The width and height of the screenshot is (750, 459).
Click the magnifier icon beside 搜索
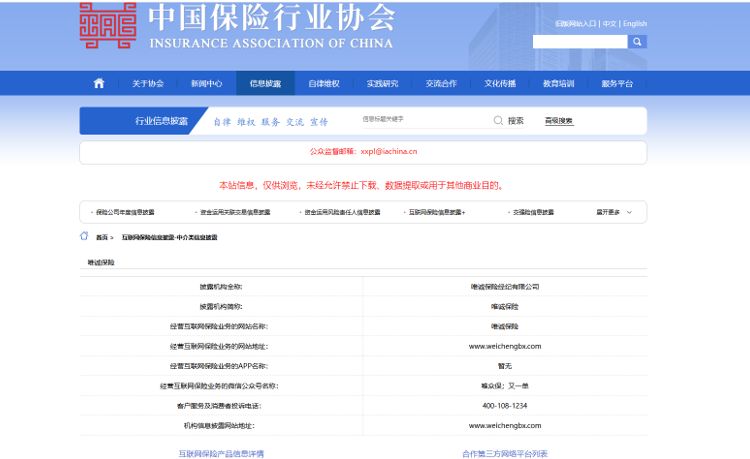pyautogui.click(x=498, y=120)
